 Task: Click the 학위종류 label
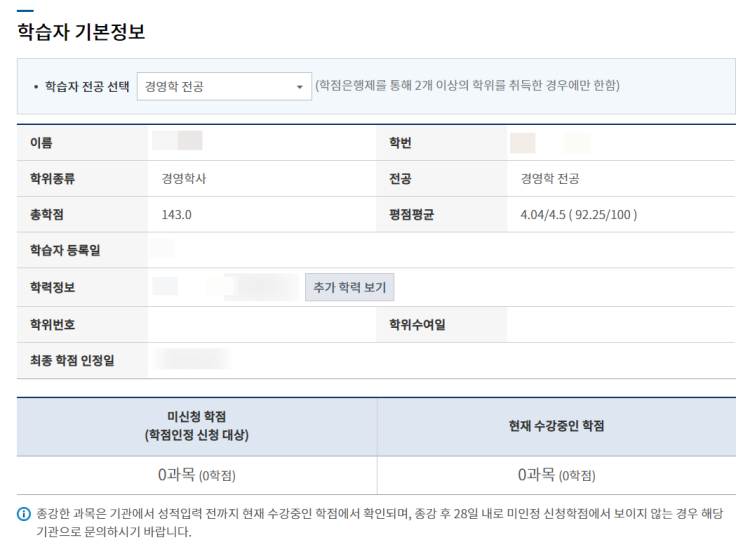click(x=53, y=179)
